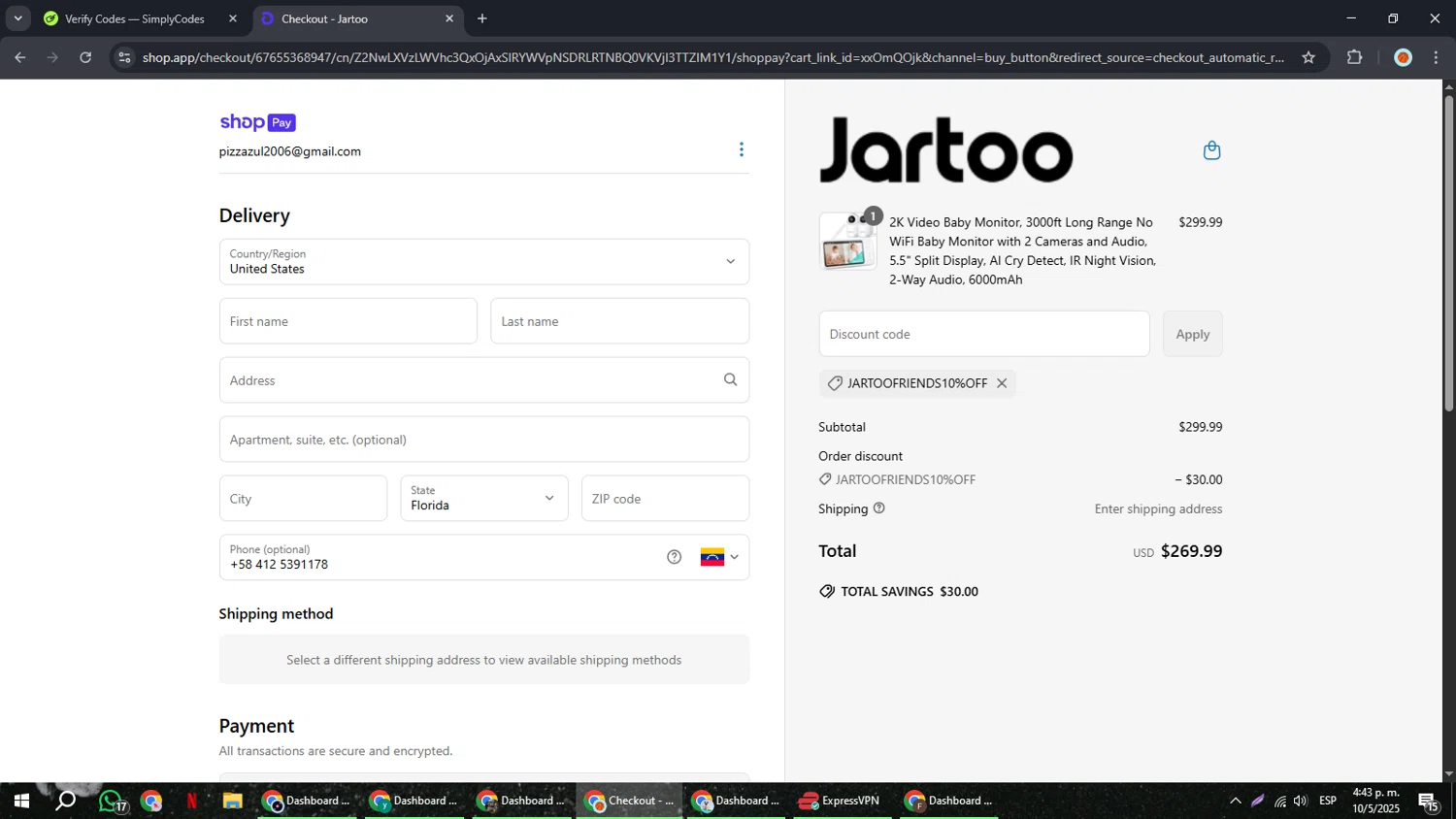Show hidden system tray icons

click(1235, 802)
